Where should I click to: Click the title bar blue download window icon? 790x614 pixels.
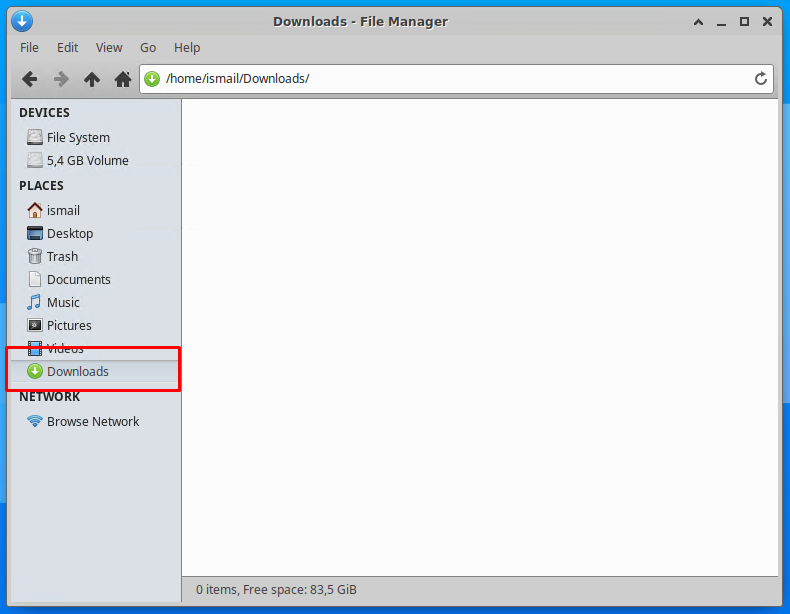click(x=22, y=21)
